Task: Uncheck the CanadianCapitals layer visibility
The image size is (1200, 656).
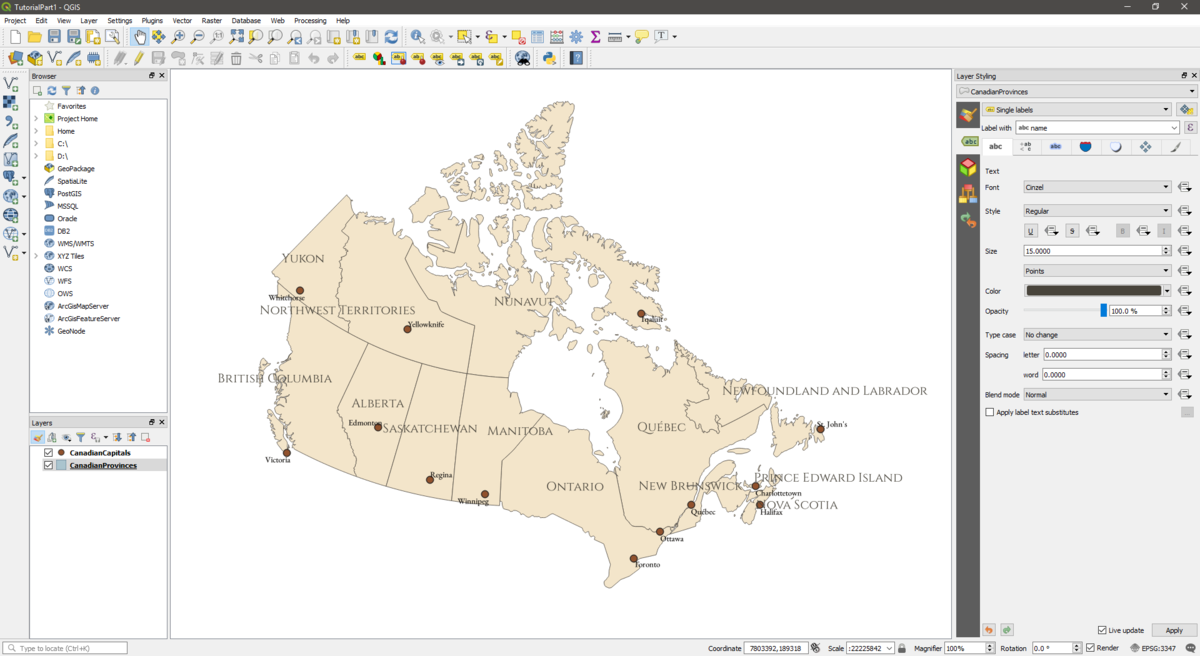Action: coord(49,452)
